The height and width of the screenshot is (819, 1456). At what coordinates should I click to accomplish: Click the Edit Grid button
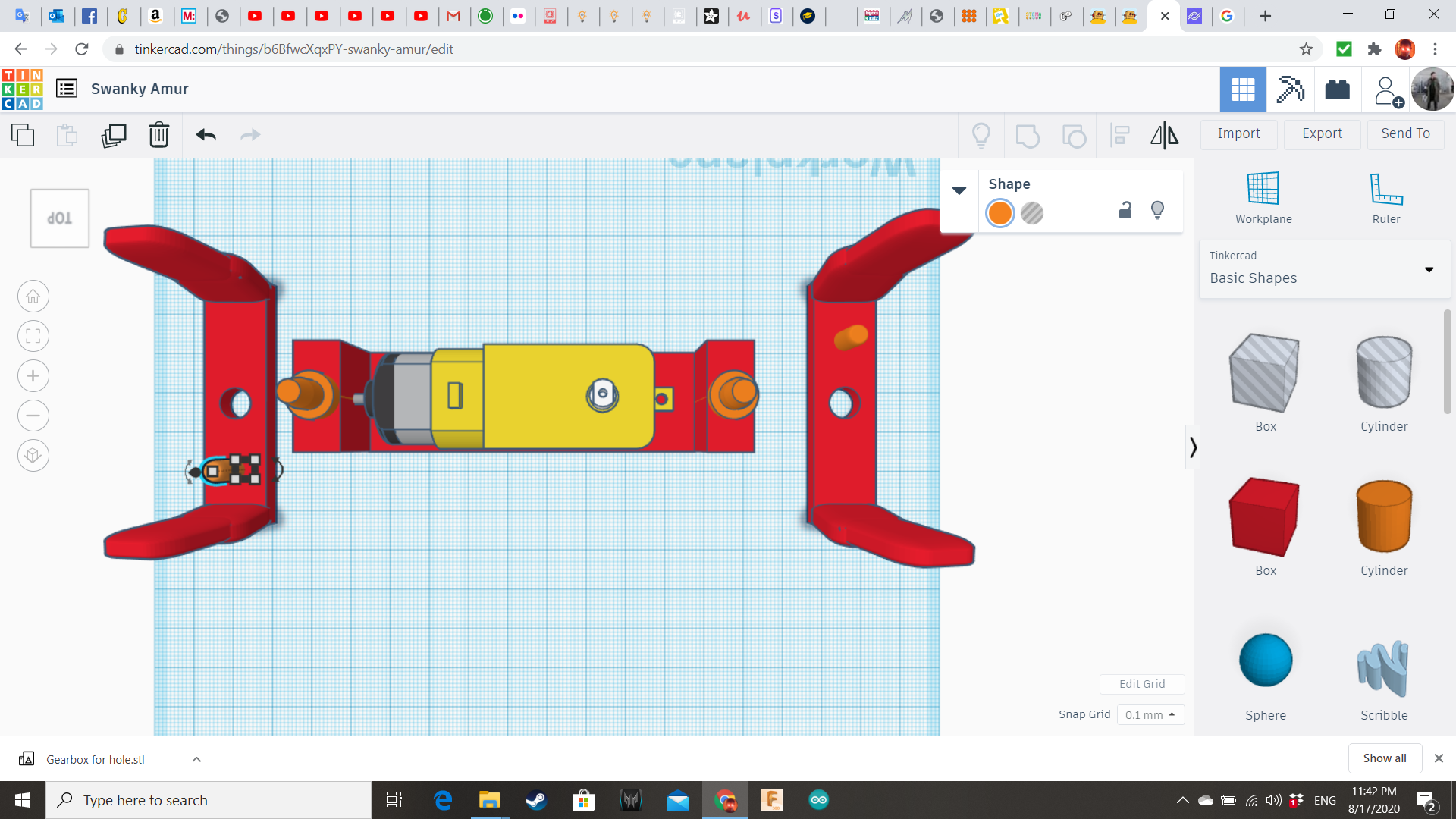click(x=1142, y=683)
